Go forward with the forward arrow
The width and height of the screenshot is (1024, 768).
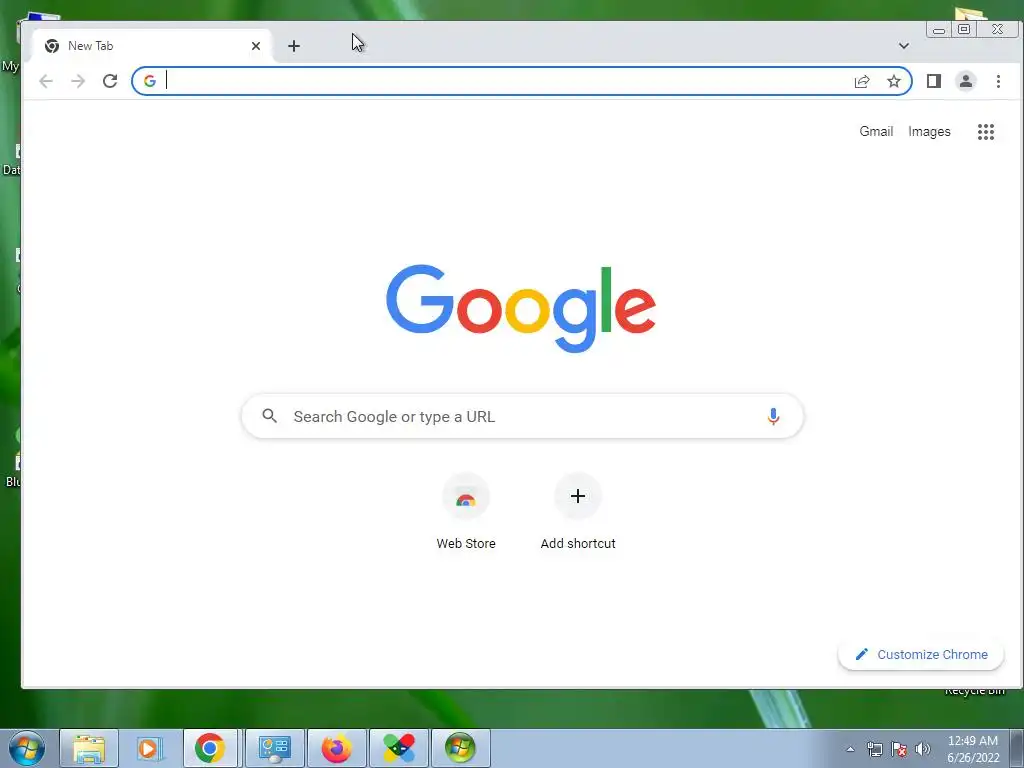tap(78, 81)
